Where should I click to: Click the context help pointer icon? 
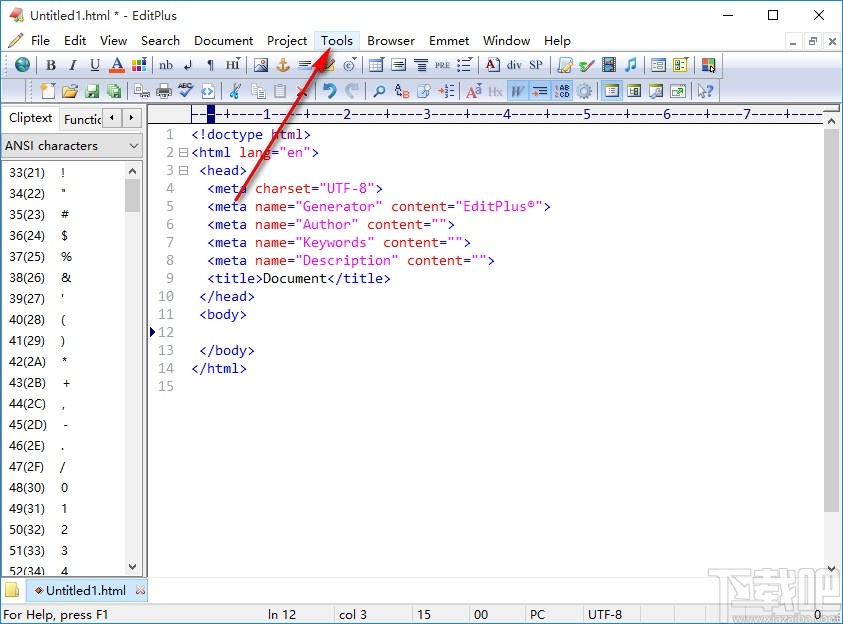pyautogui.click(x=705, y=91)
